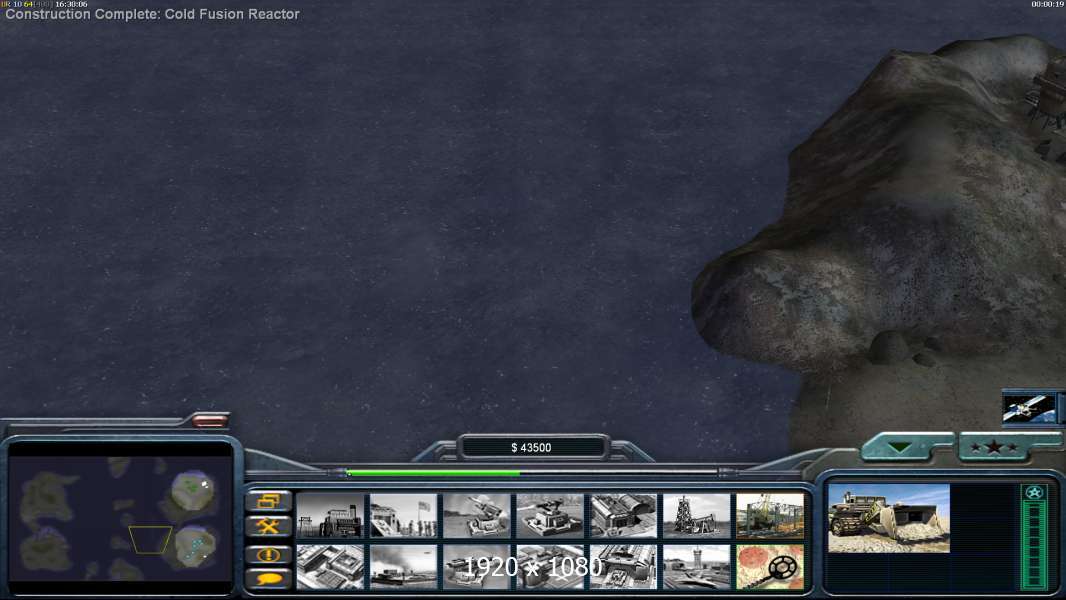Image resolution: width=1066 pixels, height=600 pixels.
Task: Click the satellite shortcut icon
Action: coord(1029,408)
